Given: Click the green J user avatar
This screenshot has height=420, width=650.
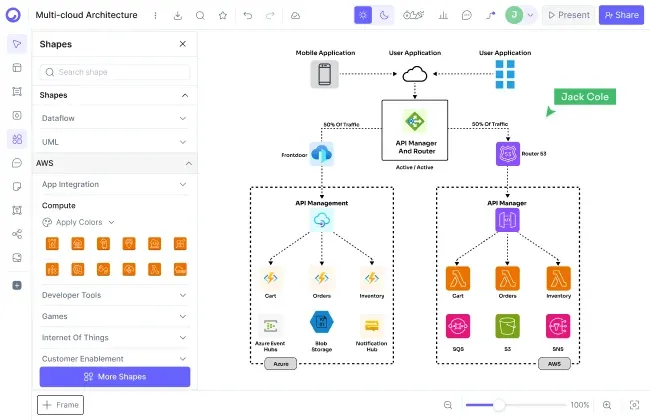Looking at the screenshot, I should (514, 15).
